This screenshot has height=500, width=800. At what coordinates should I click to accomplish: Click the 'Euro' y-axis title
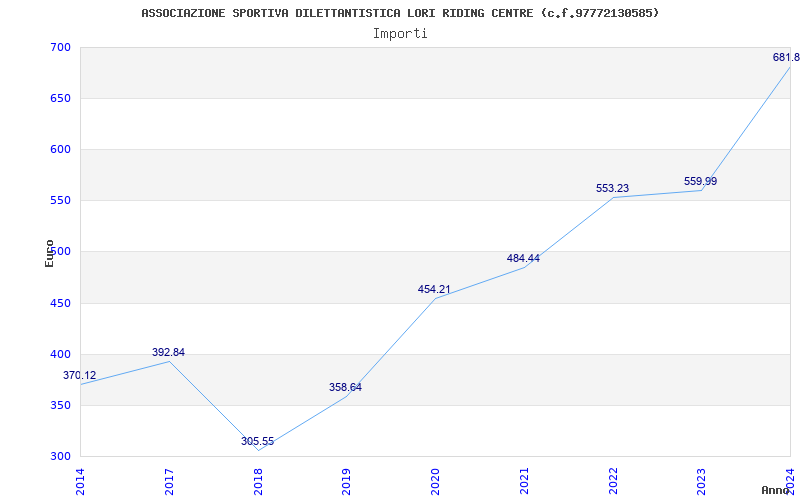pos(49,253)
